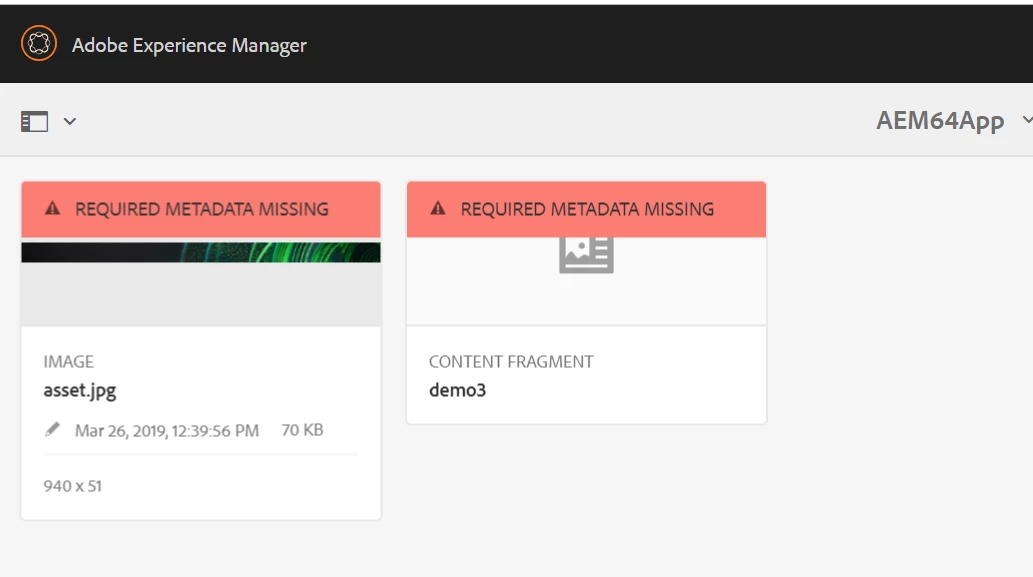Click the 940 x 51 dimensions text
The width and height of the screenshot is (1033, 577).
click(72, 486)
